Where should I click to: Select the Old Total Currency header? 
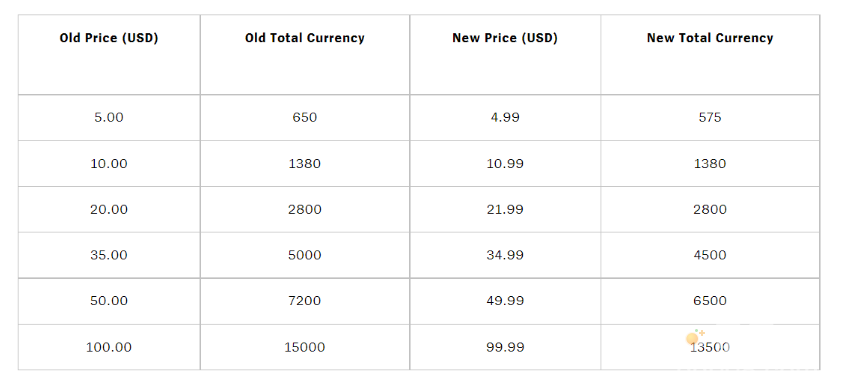(x=304, y=55)
